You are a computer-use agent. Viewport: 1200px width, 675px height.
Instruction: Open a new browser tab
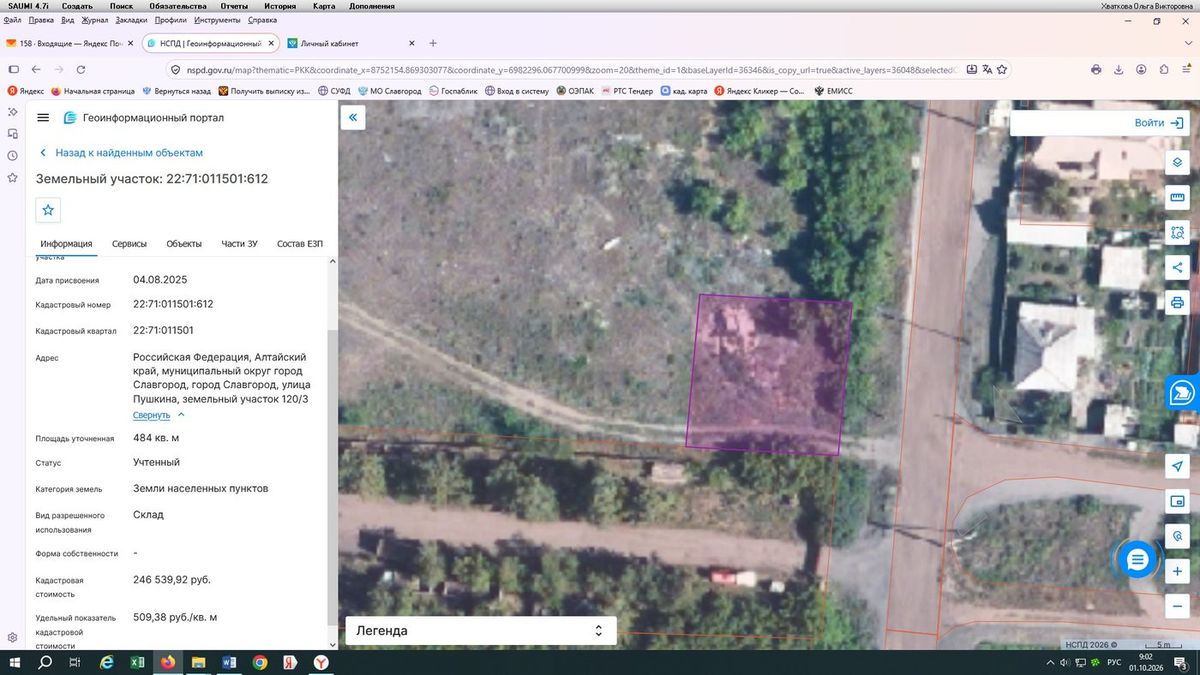point(433,43)
